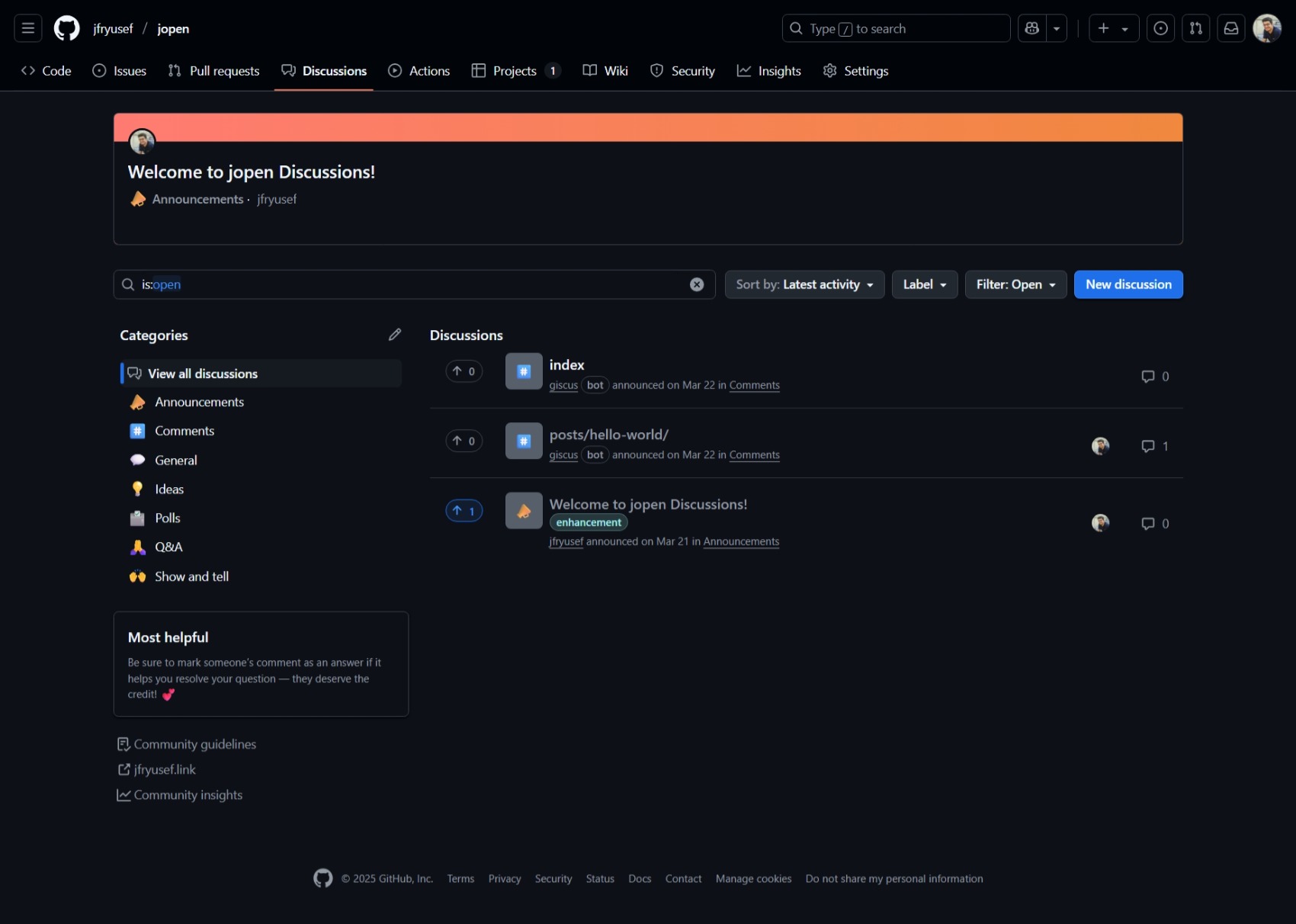Switch to the Insights tab
The image size is (1296, 924).
click(x=768, y=70)
